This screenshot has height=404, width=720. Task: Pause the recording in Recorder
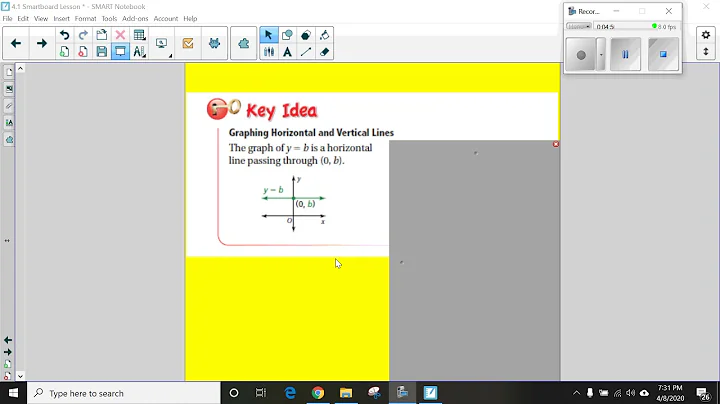(625, 55)
